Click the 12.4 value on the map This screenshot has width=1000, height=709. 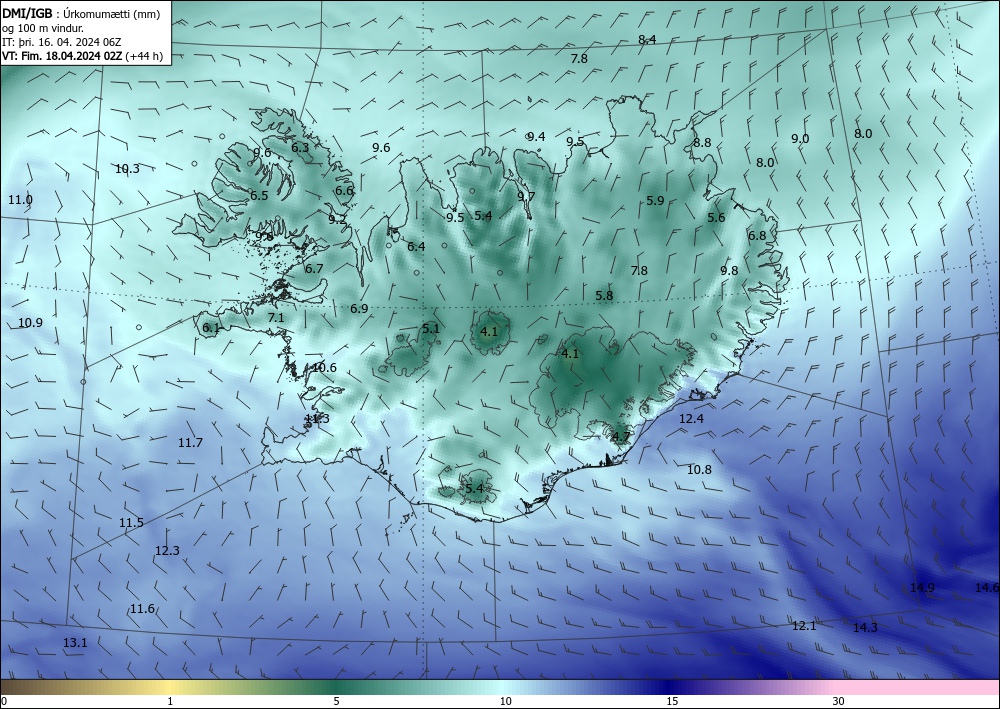[x=691, y=419]
